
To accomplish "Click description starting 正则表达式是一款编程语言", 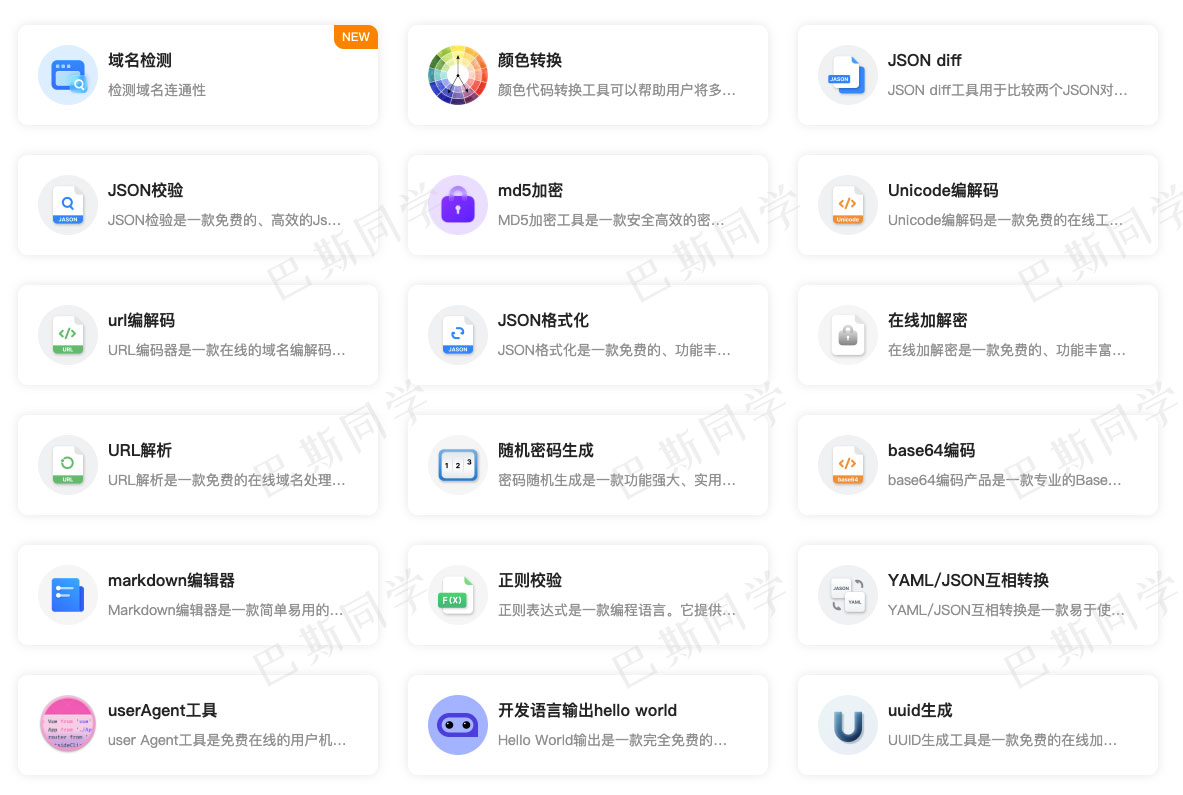I will (x=616, y=610).
